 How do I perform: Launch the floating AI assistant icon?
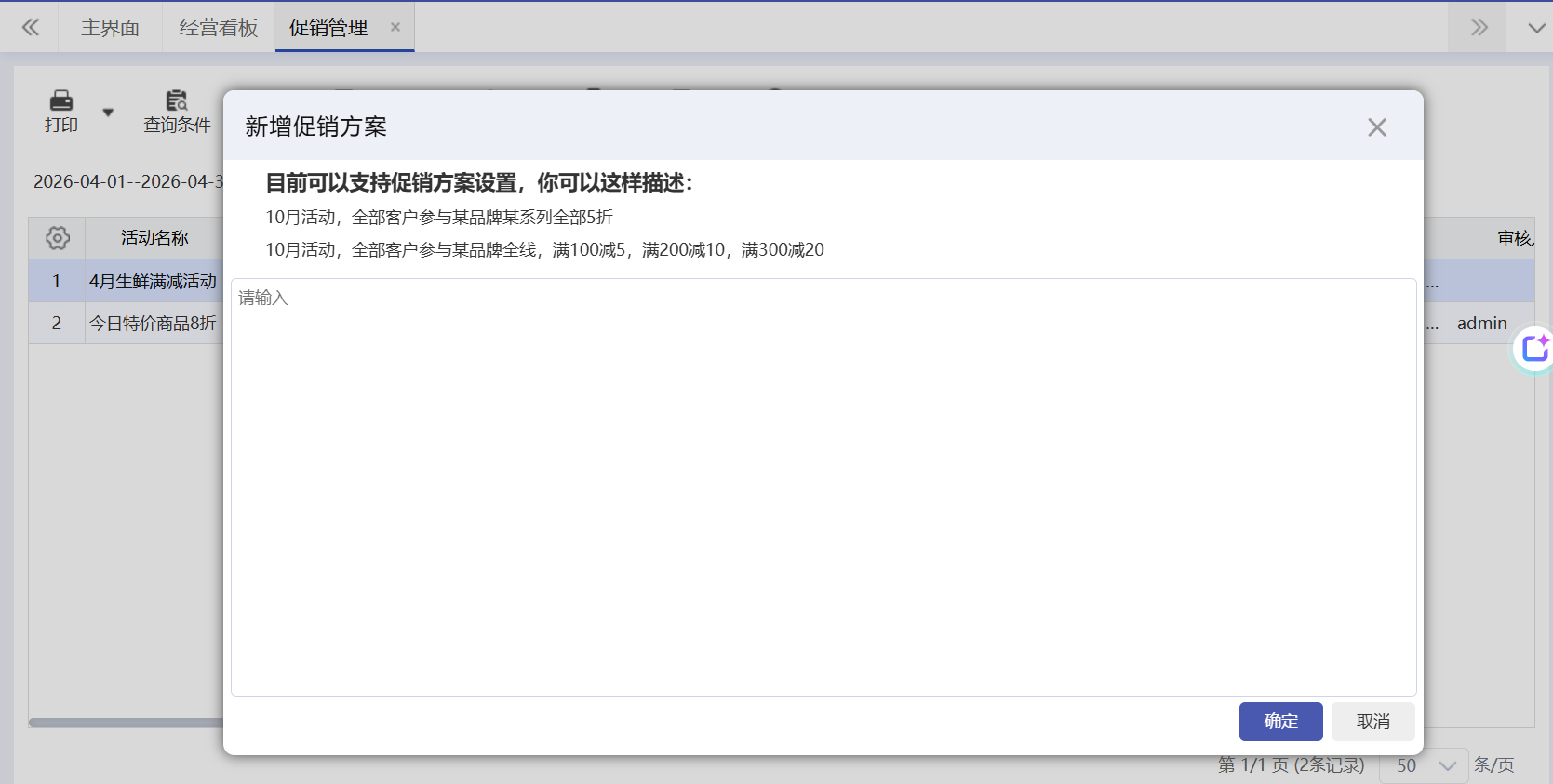click(x=1533, y=349)
